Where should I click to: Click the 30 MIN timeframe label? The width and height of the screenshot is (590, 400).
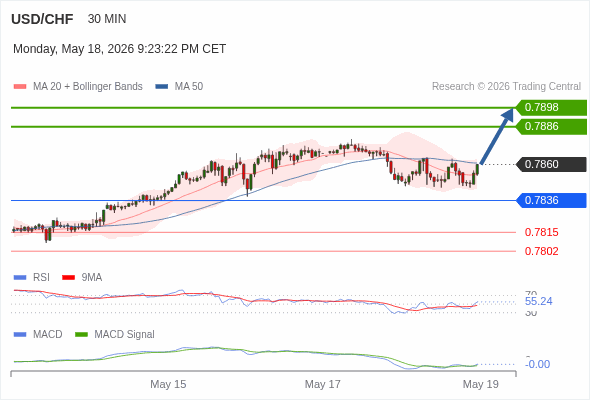tap(107, 19)
